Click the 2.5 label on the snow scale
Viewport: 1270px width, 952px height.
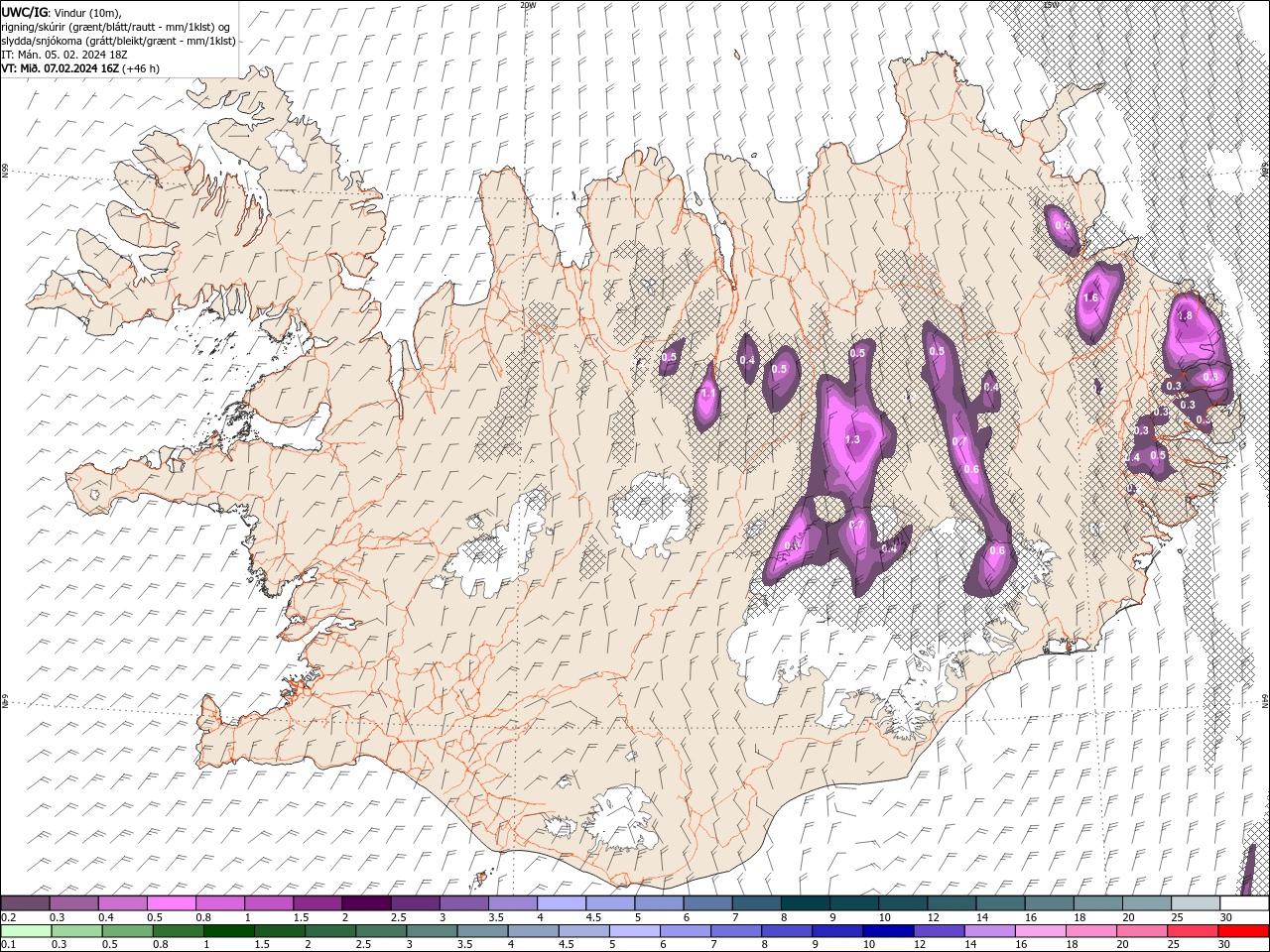tap(398, 917)
